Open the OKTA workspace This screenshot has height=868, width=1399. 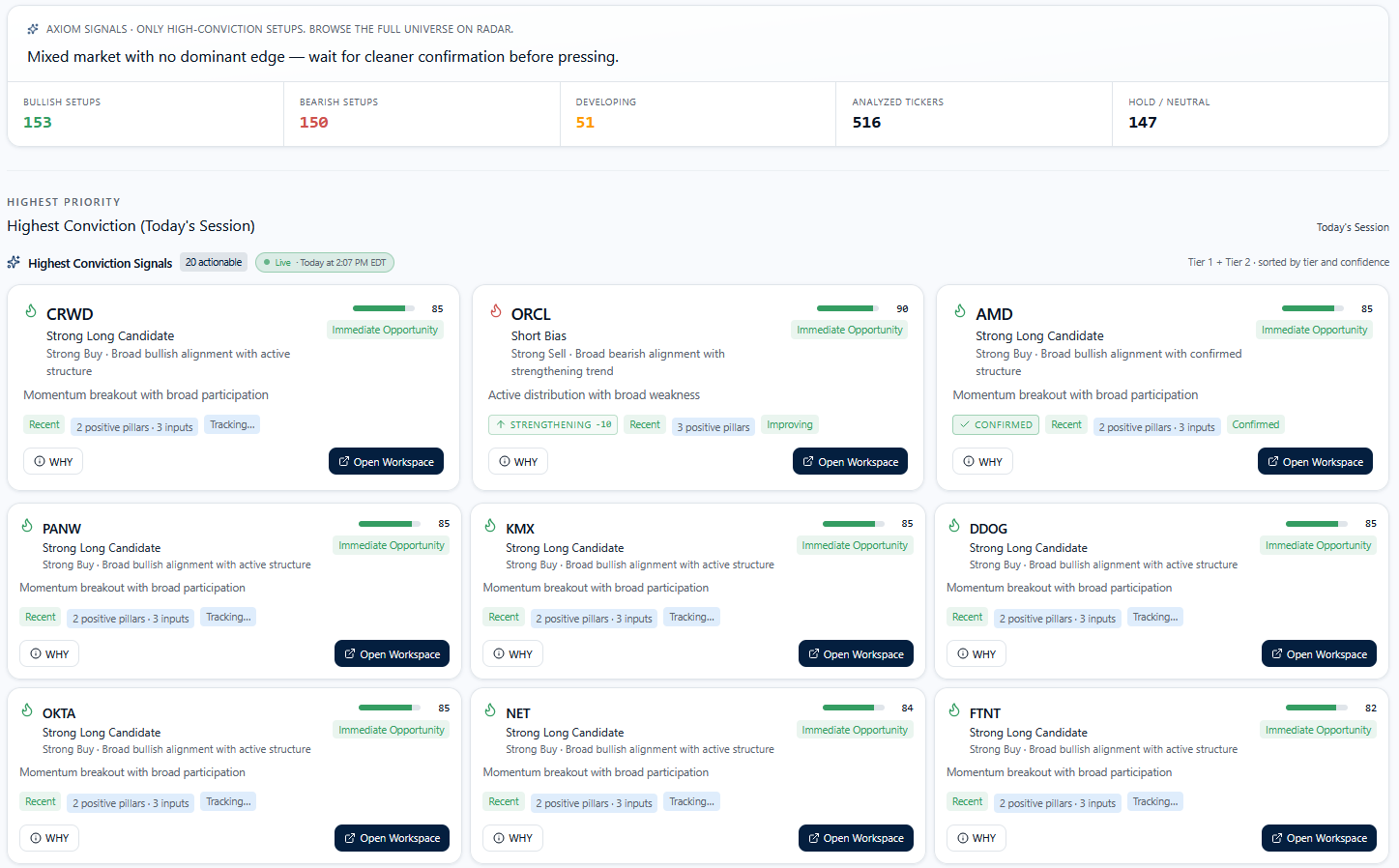pyautogui.click(x=392, y=838)
